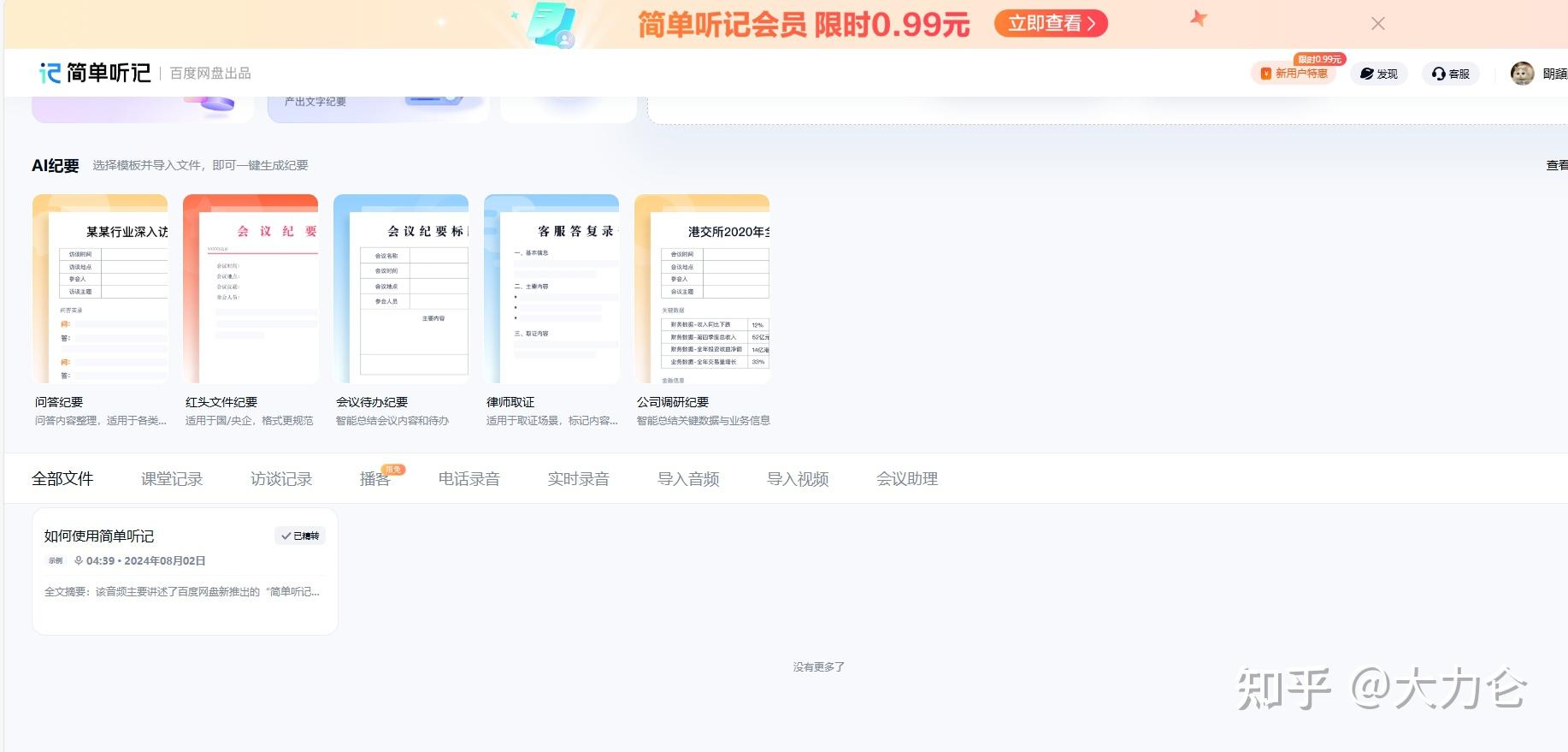Click the 限时0.99元 promo badge

pyautogui.click(x=1319, y=59)
